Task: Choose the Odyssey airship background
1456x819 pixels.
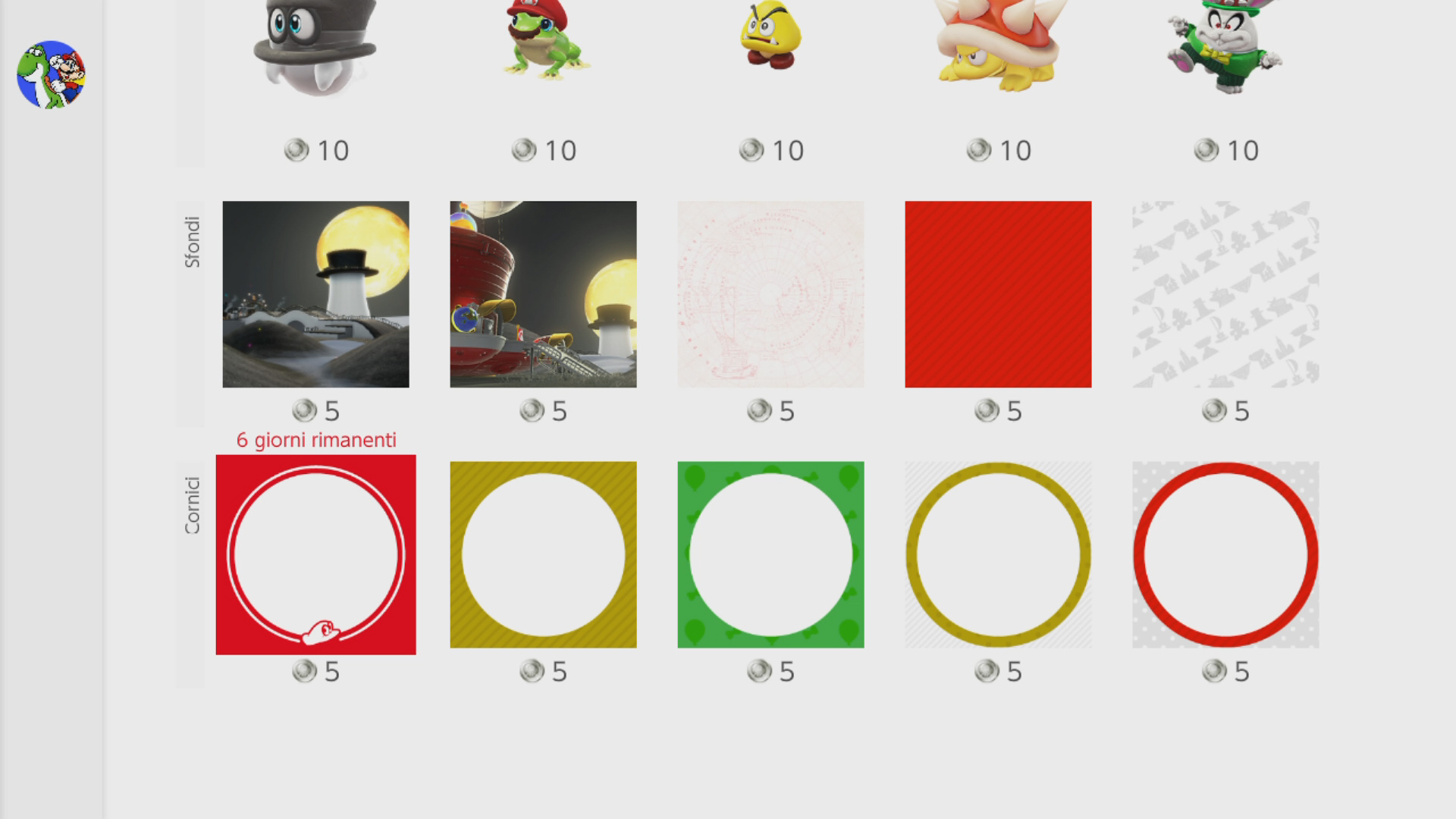Action: (543, 294)
